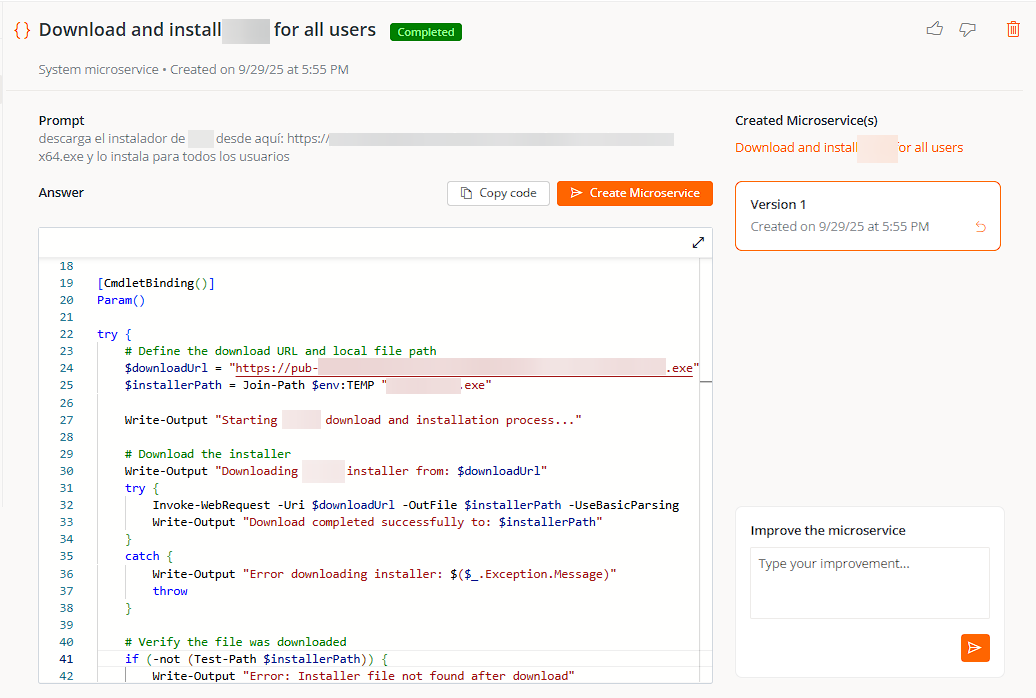Delete this microservice with the trash icon
The image size is (1036, 698).
coord(1013,29)
